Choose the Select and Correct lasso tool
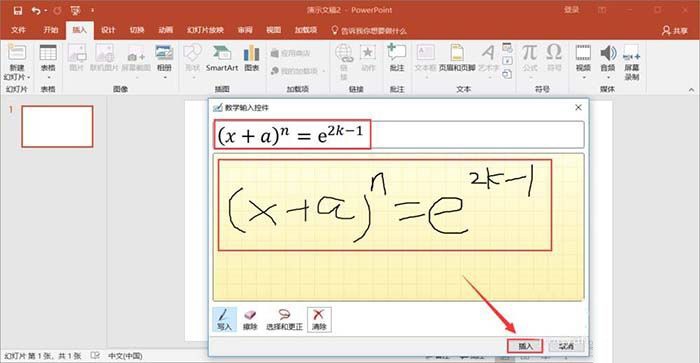Screen dimensions: 700x363 pyautogui.click(x=284, y=320)
